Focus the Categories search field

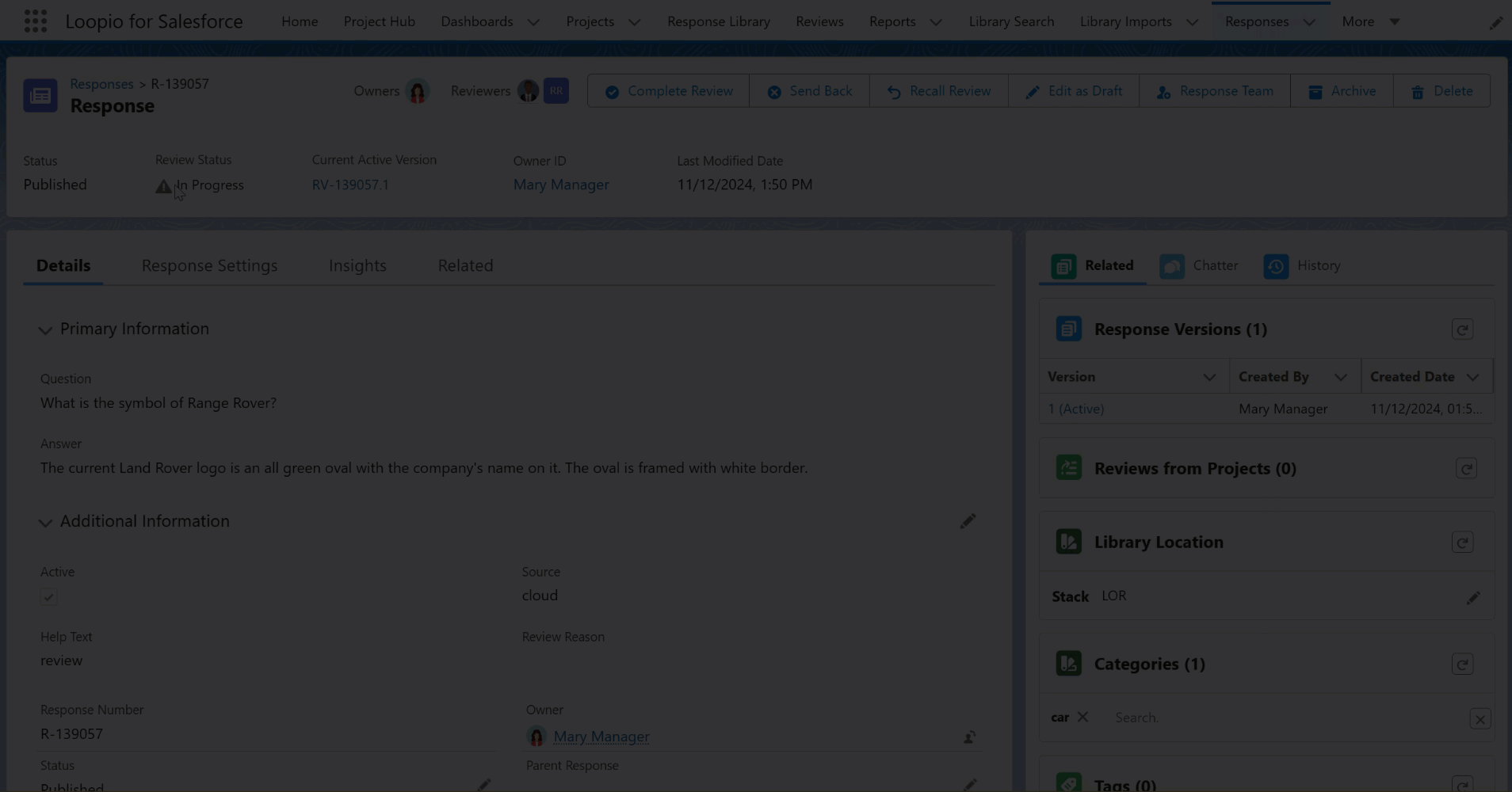click(1284, 718)
